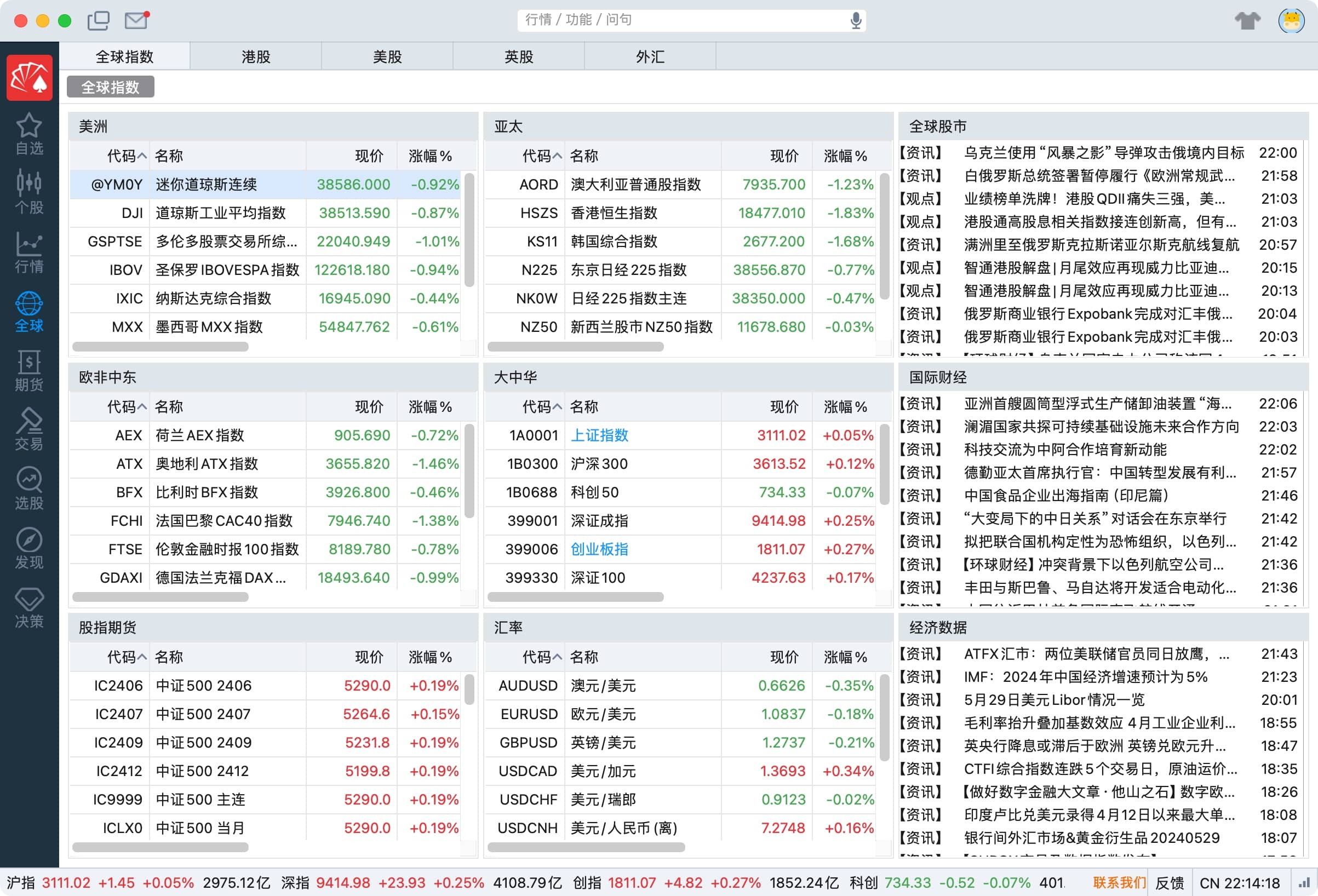Switch to the 外汇 tab
The image size is (1318, 896).
tap(650, 57)
